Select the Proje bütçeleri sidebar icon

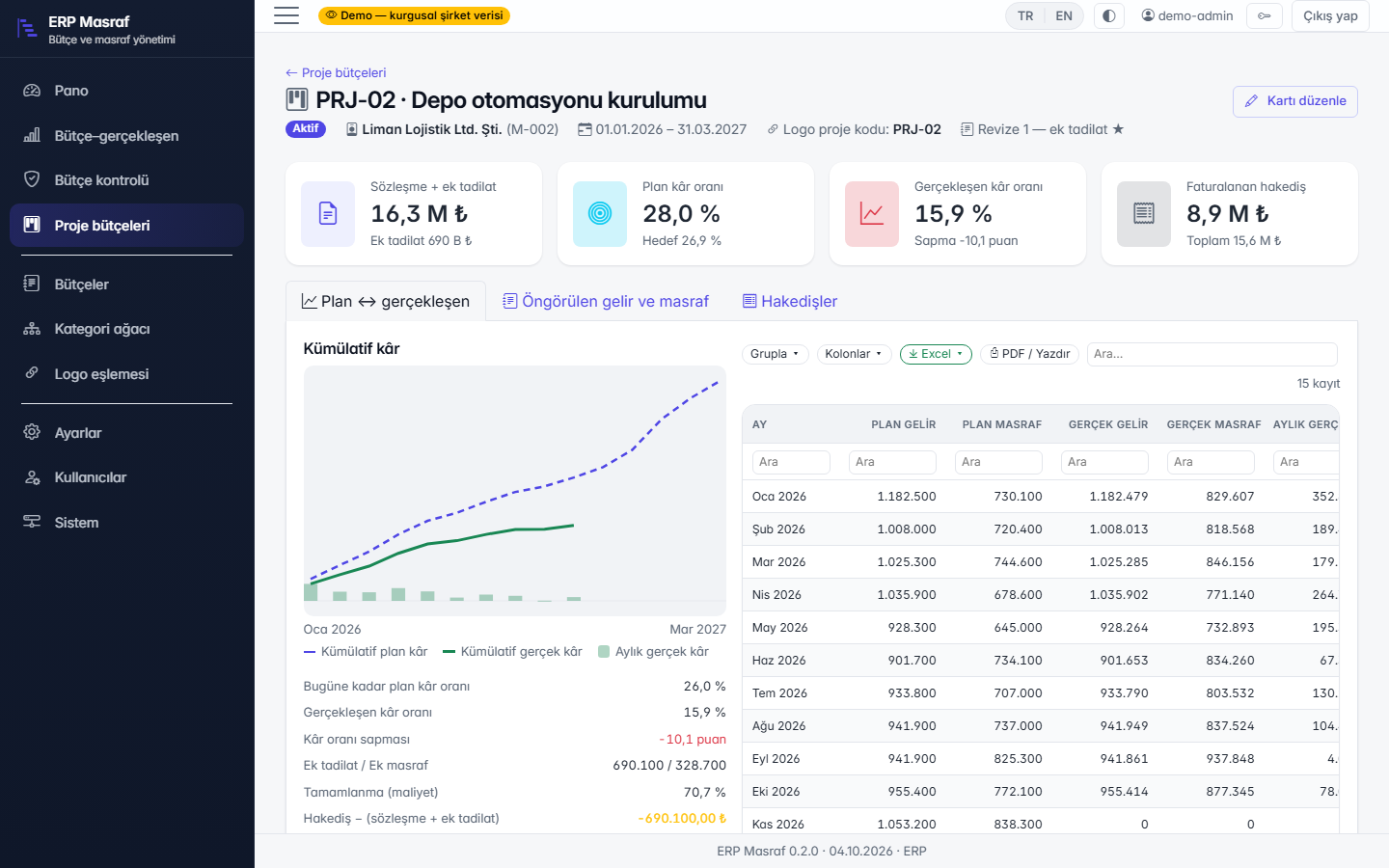tap(32, 225)
